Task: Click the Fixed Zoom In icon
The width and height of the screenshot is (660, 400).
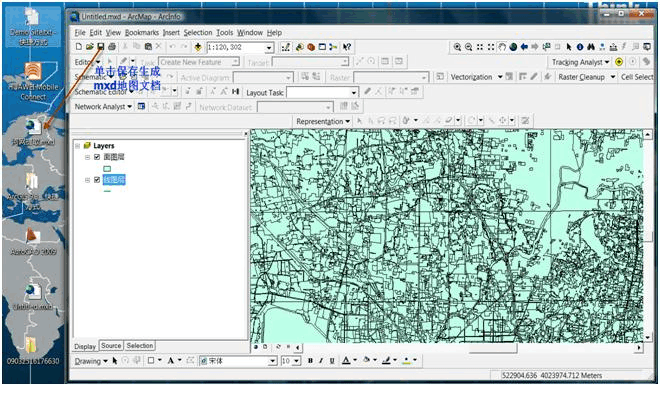Action: [x=480, y=47]
